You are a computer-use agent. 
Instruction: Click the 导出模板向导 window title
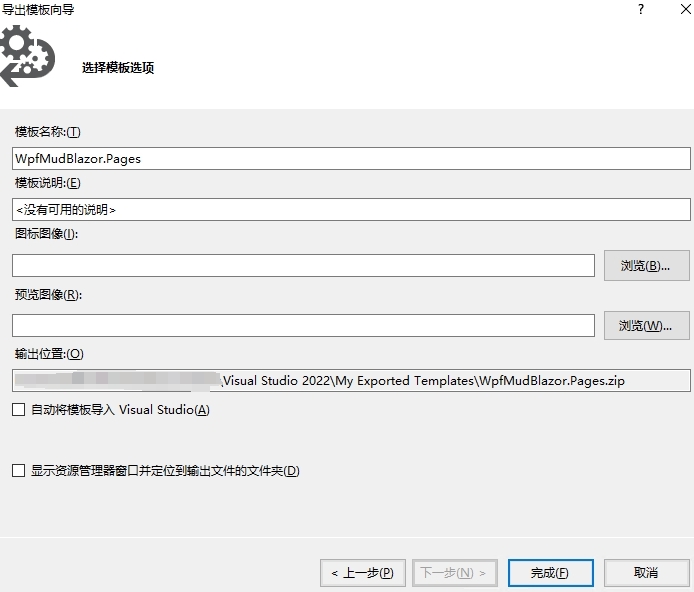click(38, 9)
